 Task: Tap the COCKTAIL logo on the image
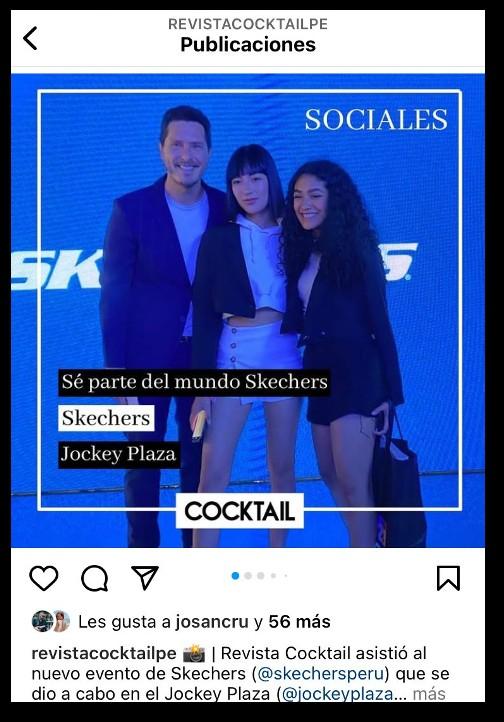pos(240,511)
